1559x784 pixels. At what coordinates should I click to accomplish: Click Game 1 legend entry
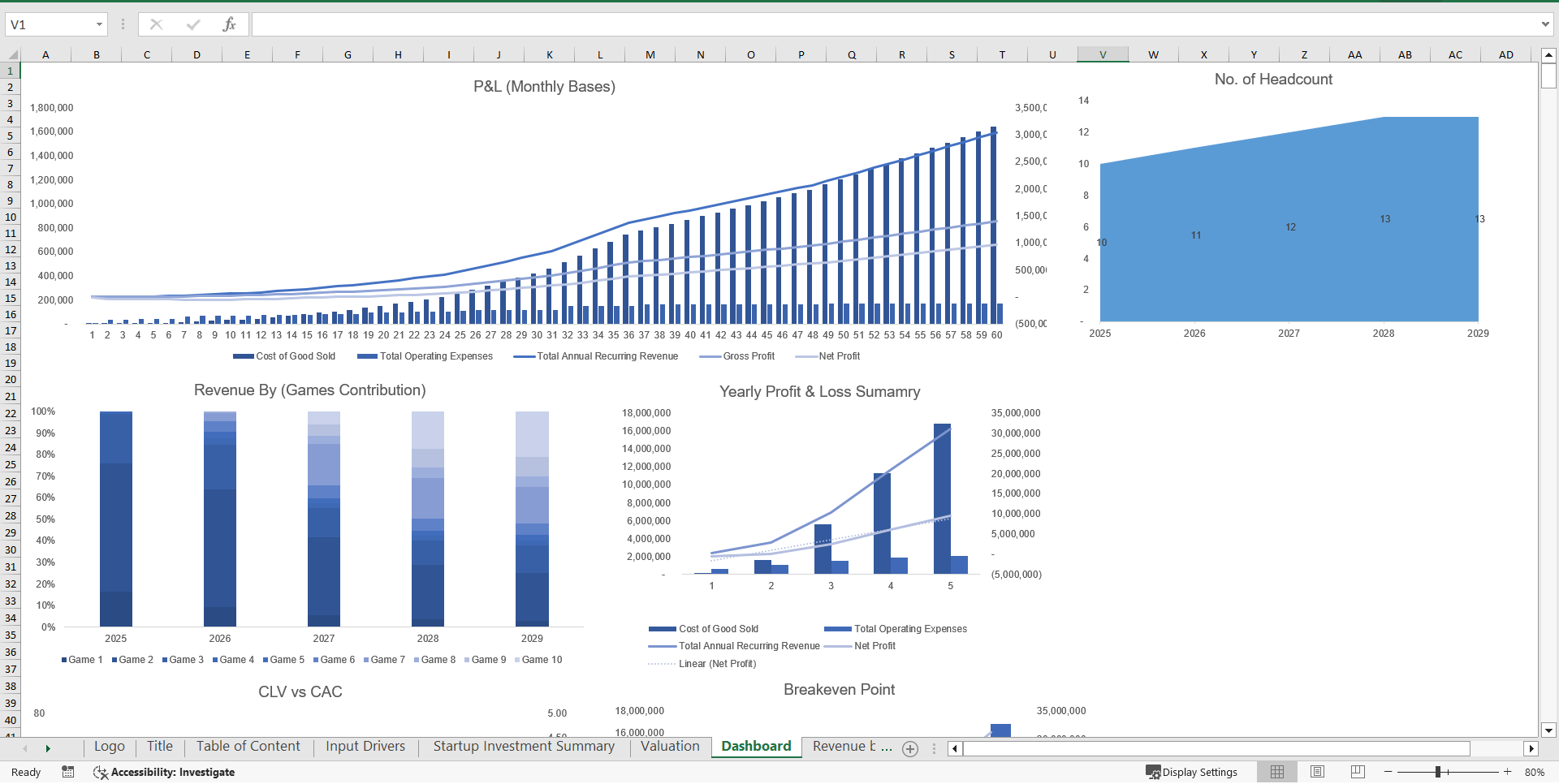[x=82, y=660]
